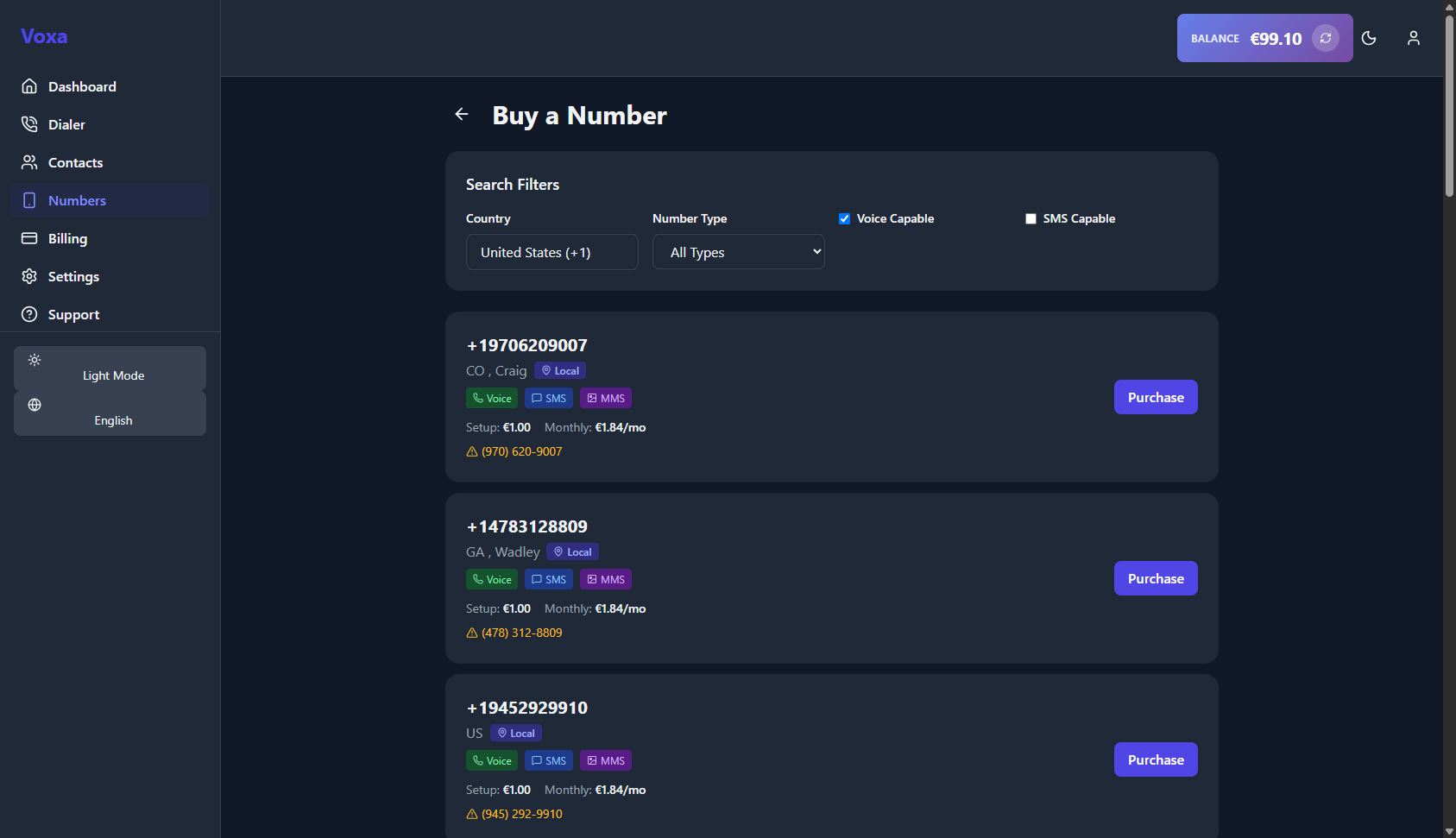Open the user account menu
The width and height of the screenshot is (1456, 838).
coord(1414,38)
